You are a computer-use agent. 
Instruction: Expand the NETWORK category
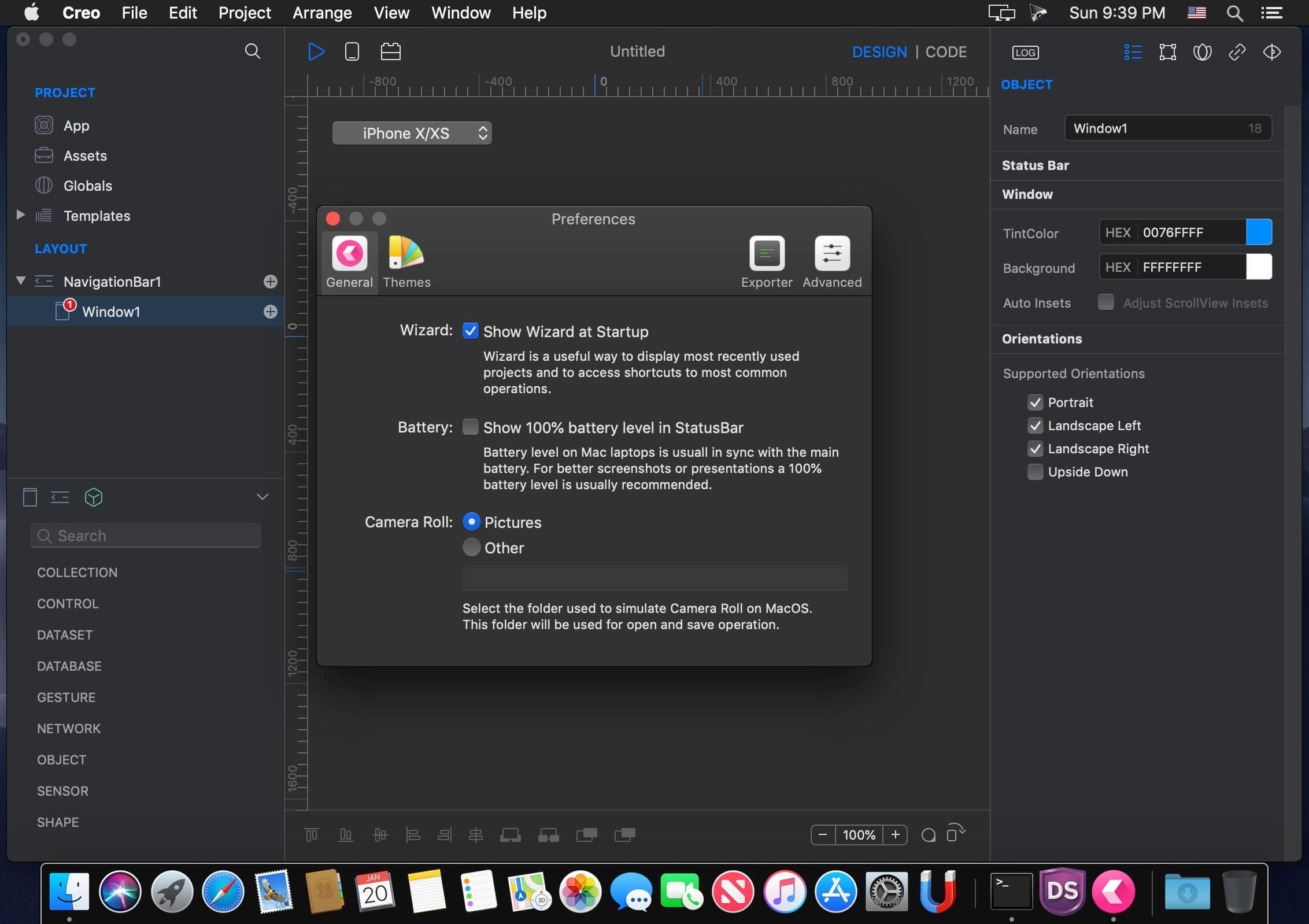tap(68, 729)
